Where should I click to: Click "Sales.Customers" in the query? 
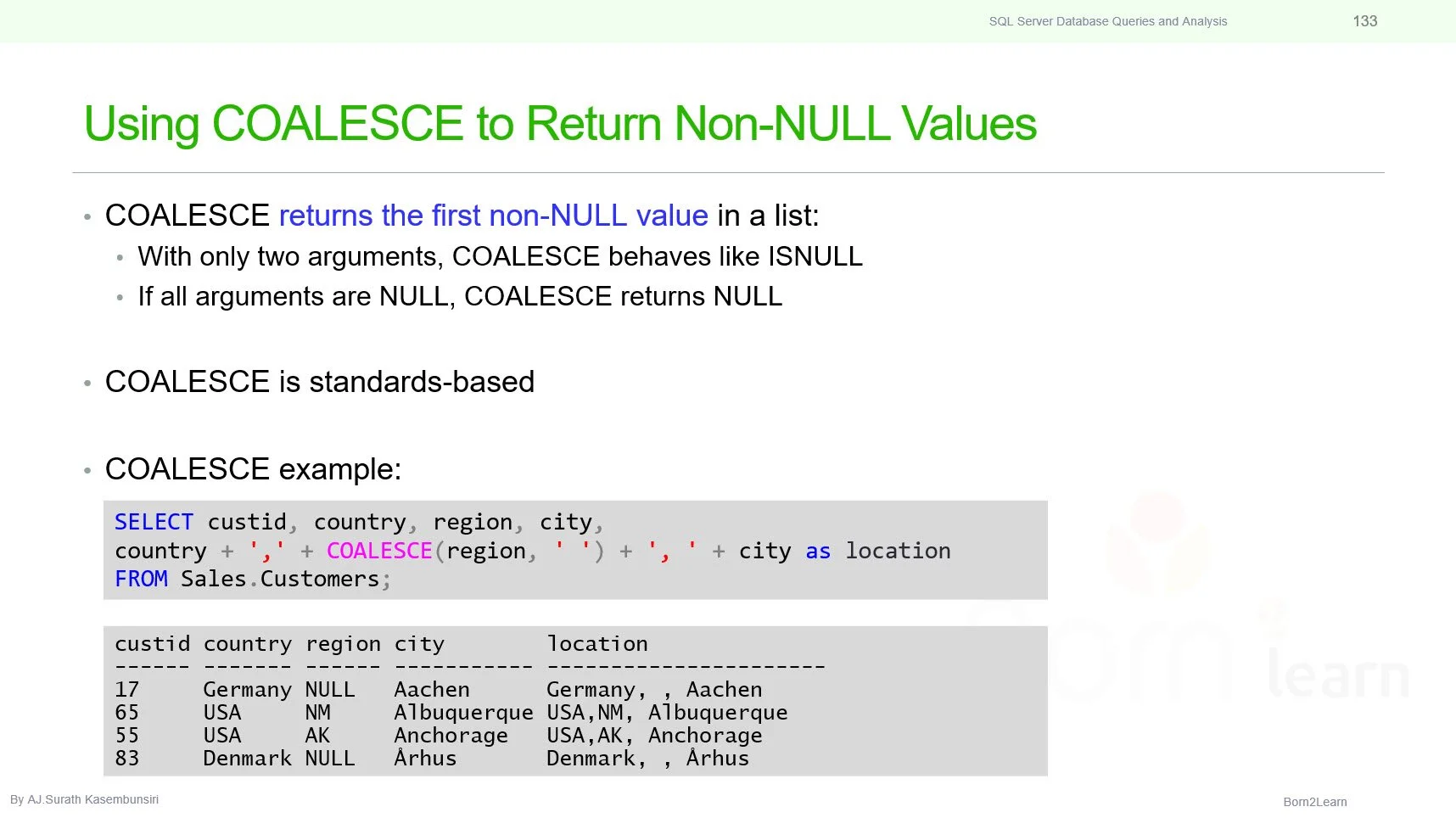click(280, 579)
